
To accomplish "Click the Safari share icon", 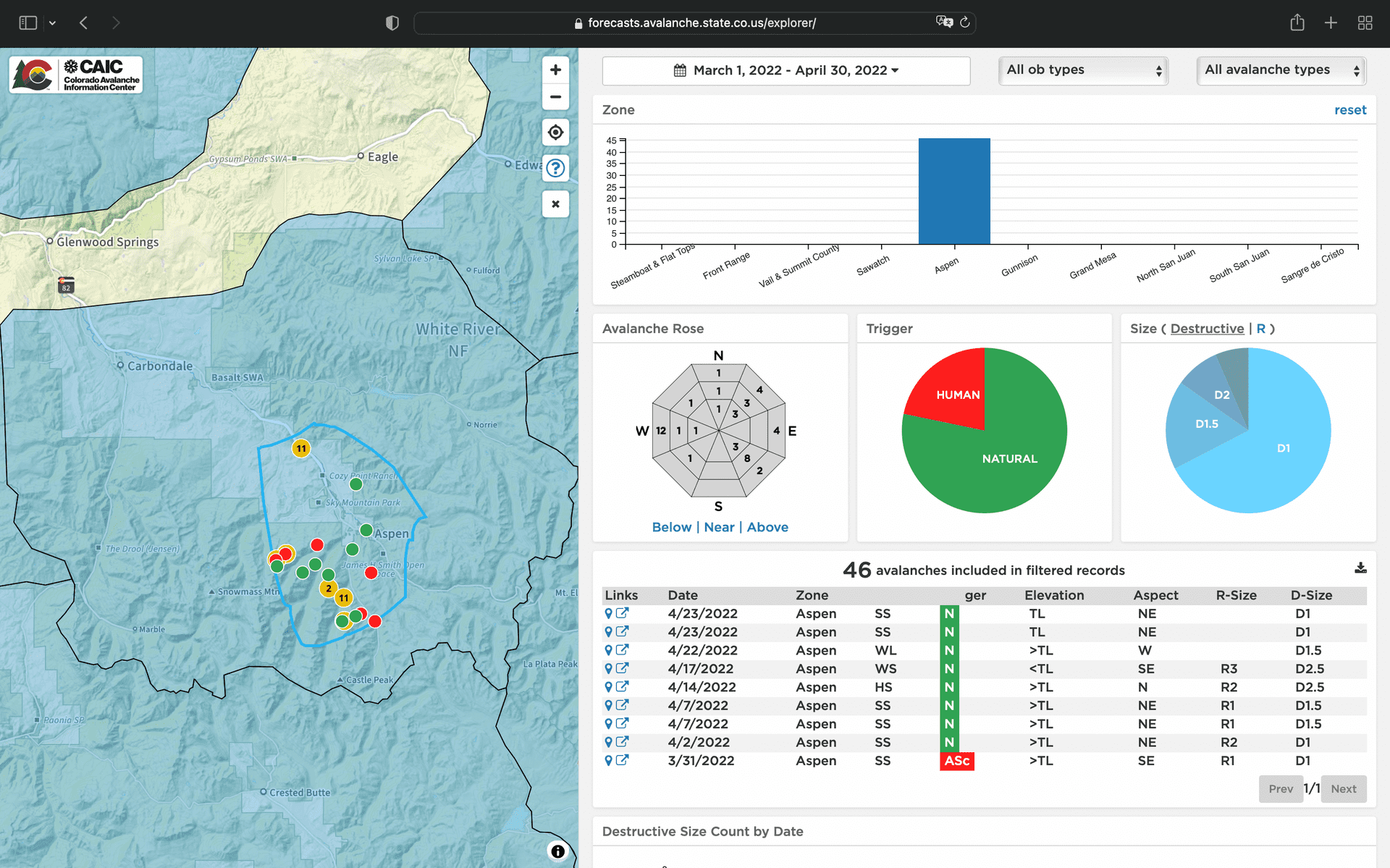I will pyautogui.click(x=1297, y=22).
